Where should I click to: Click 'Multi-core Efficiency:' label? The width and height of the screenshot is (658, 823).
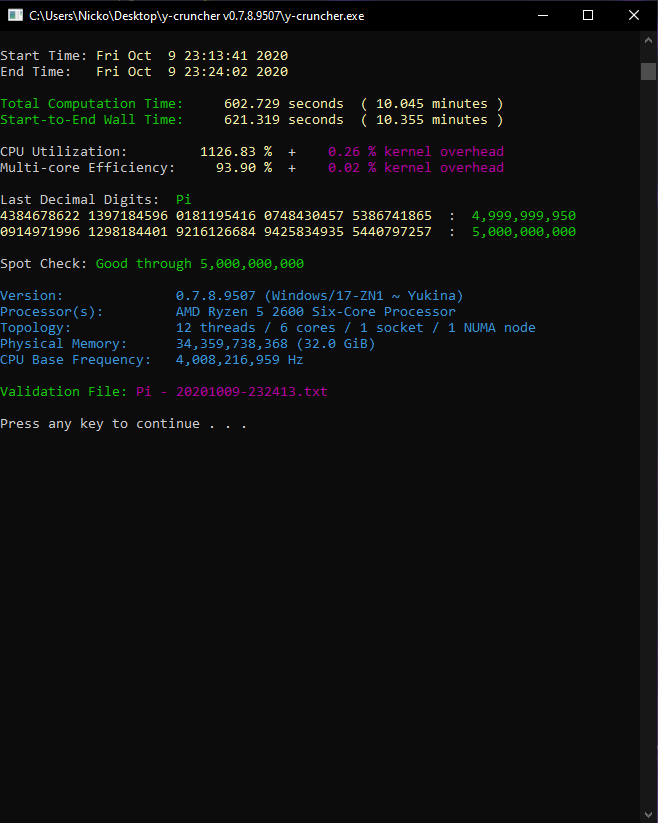[88, 168]
